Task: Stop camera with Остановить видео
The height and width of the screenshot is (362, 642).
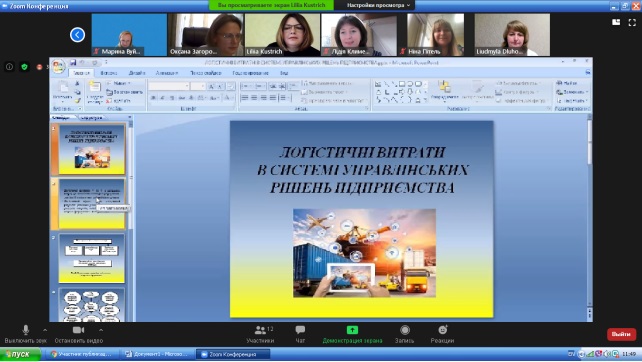Action: [x=79, y=334]
